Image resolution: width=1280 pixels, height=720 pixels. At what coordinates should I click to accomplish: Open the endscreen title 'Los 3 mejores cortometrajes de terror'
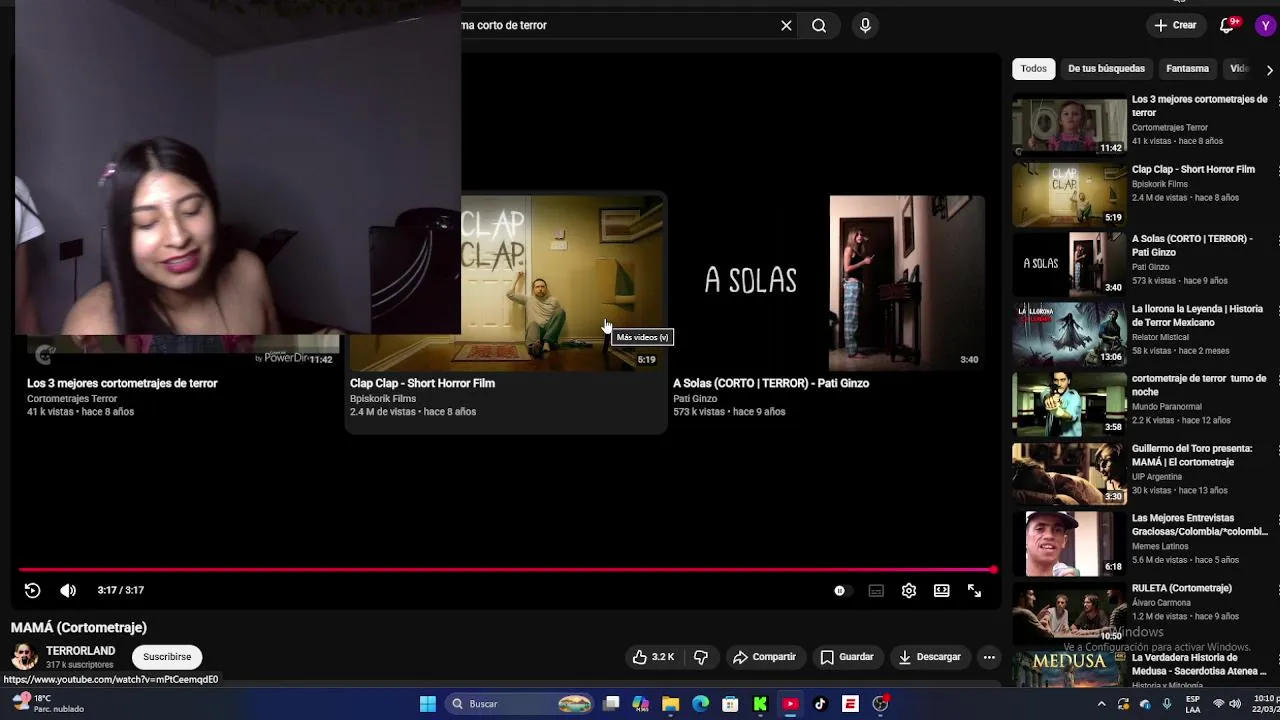tap(122, 383)
